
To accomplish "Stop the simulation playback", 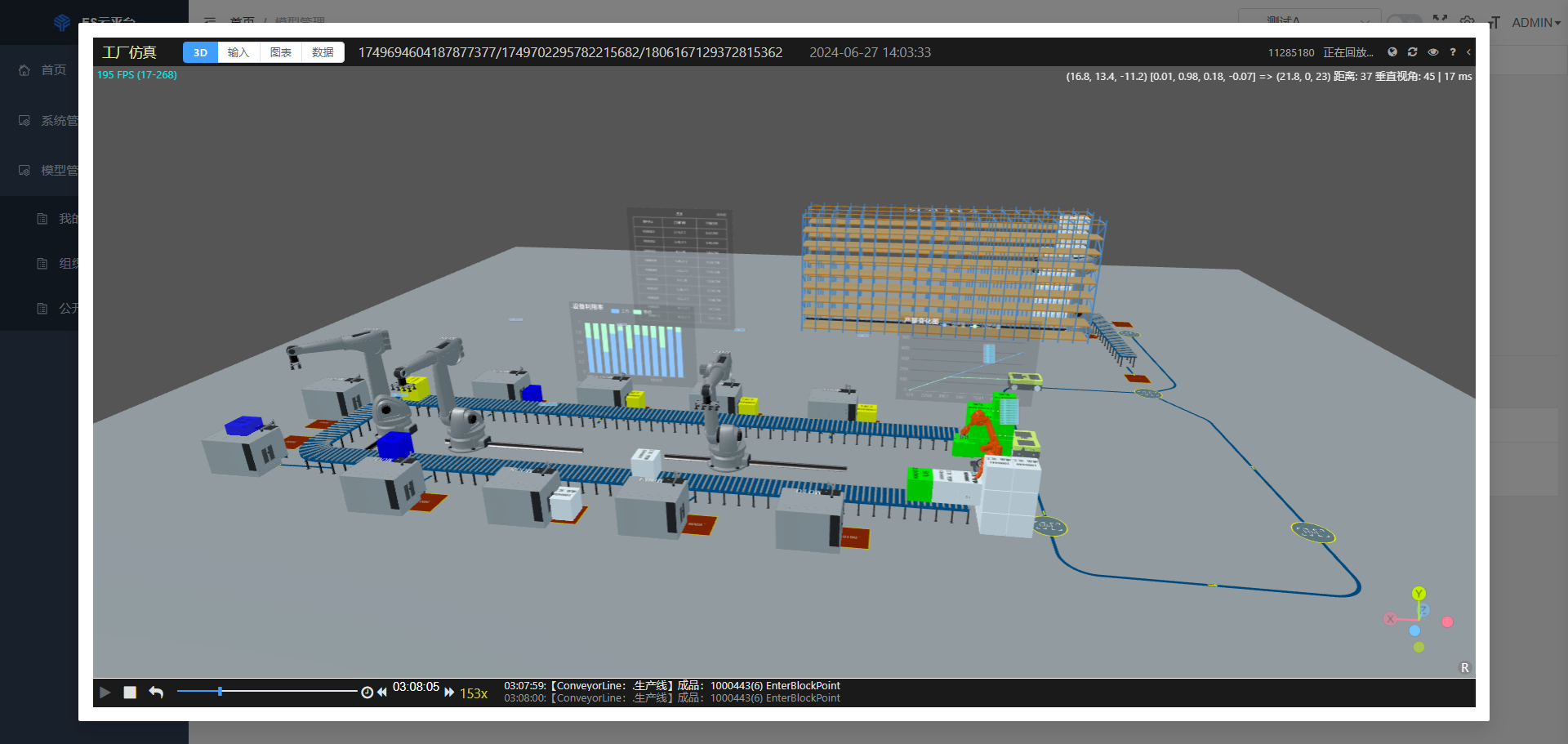I will pyautogui.click(x=130, y=693).
